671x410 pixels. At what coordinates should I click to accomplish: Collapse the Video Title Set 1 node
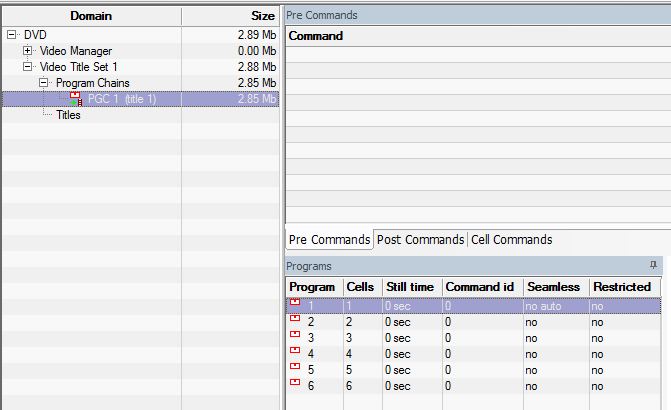(x=27, y=67)
